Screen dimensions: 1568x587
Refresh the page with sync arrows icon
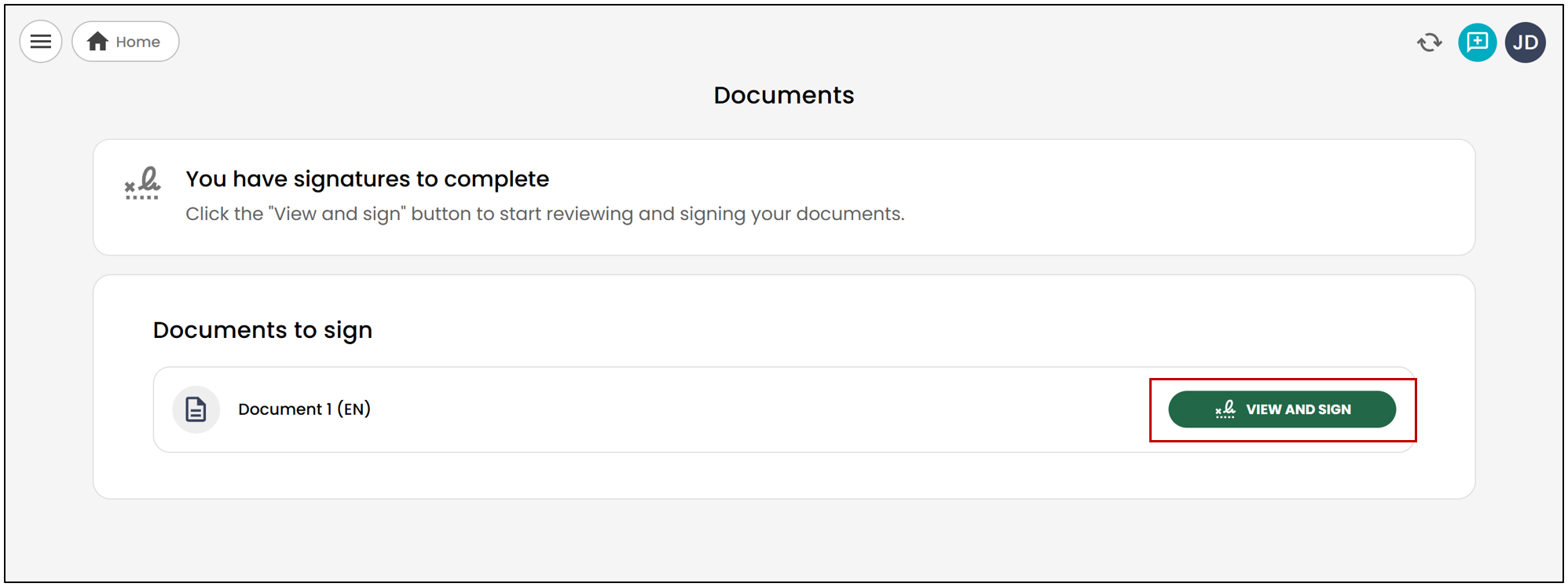tap(1430, 42)
